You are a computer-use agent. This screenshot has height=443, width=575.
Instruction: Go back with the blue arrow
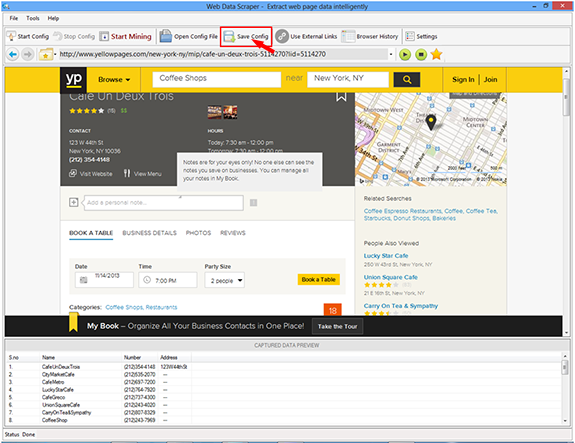click(13, 55)
